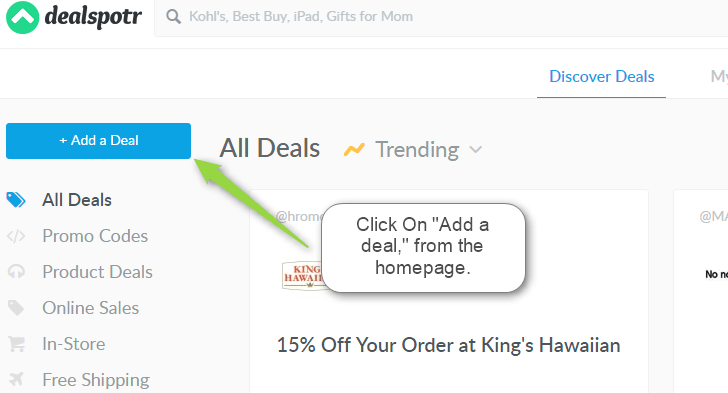The width and height of the screenshot is (728, 393).
Task: Open the 15% Off King's Hawaiian deal title
Action: tap(448, 345)
